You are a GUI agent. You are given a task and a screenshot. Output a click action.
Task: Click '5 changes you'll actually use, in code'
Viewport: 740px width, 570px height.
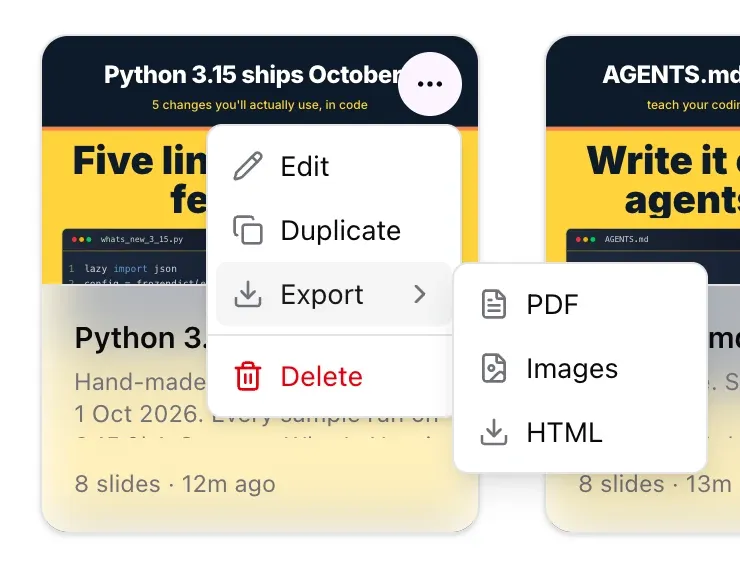[260, 105]
